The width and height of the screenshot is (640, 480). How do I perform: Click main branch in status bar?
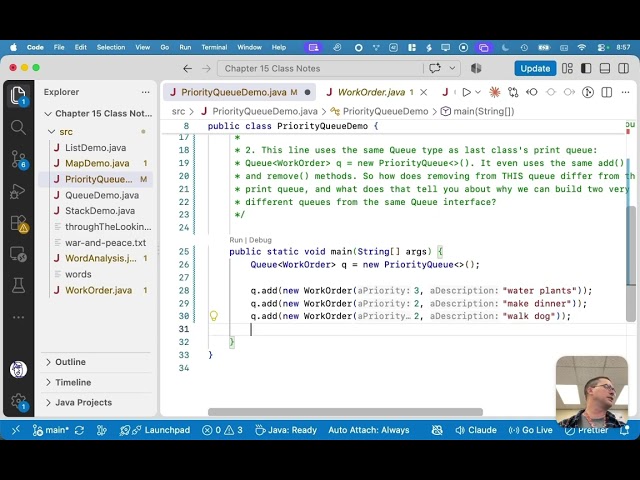(x=51, y=430)
